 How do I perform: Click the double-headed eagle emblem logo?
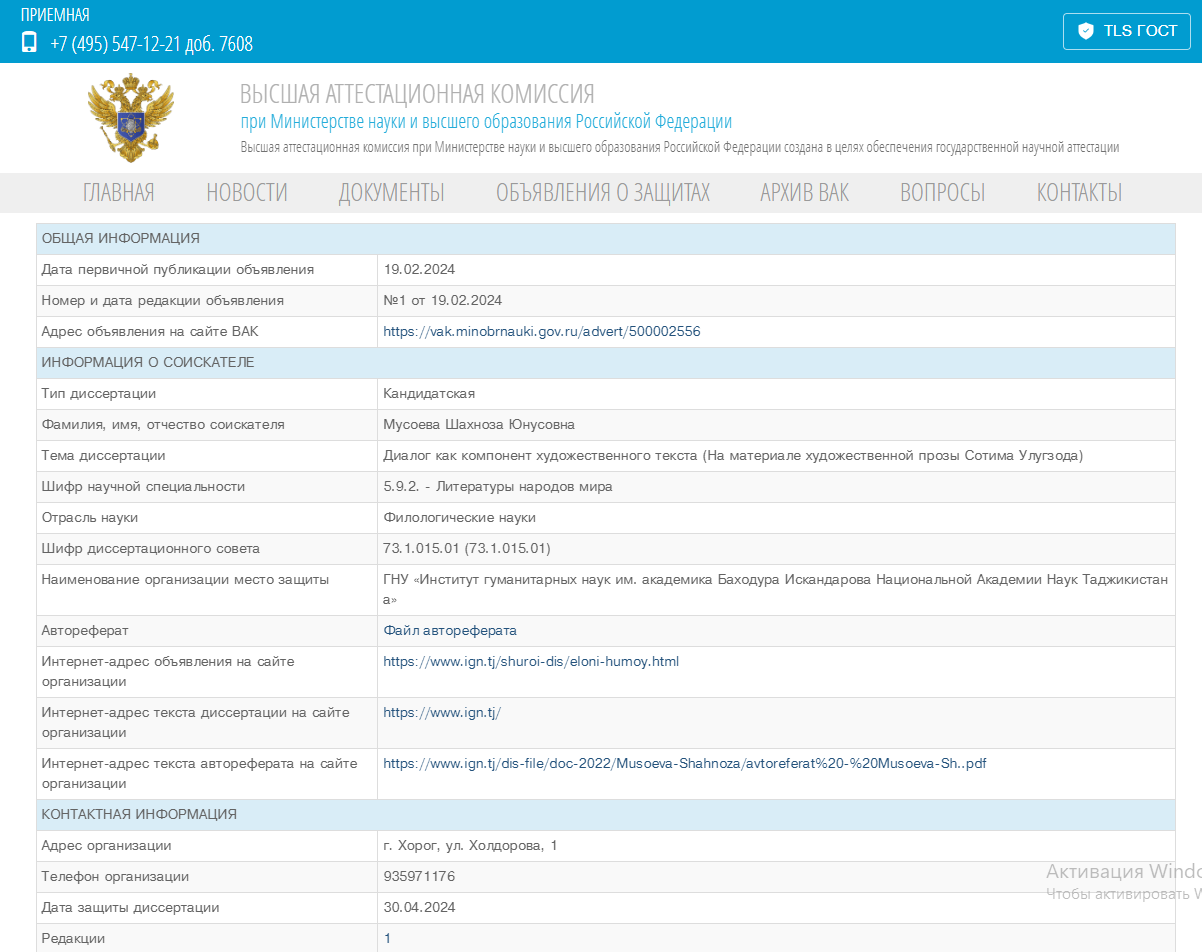131,117
